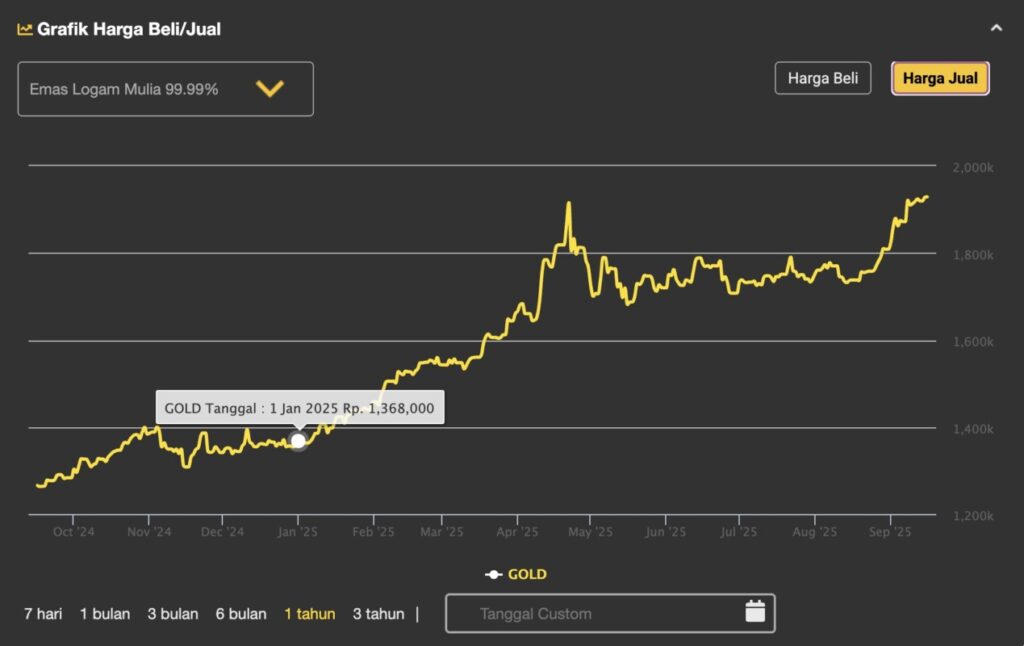Click the 1 Jan 2025 data point marker
The width and height of the screenshot is (1024, 646).
(x=298, y=440)
